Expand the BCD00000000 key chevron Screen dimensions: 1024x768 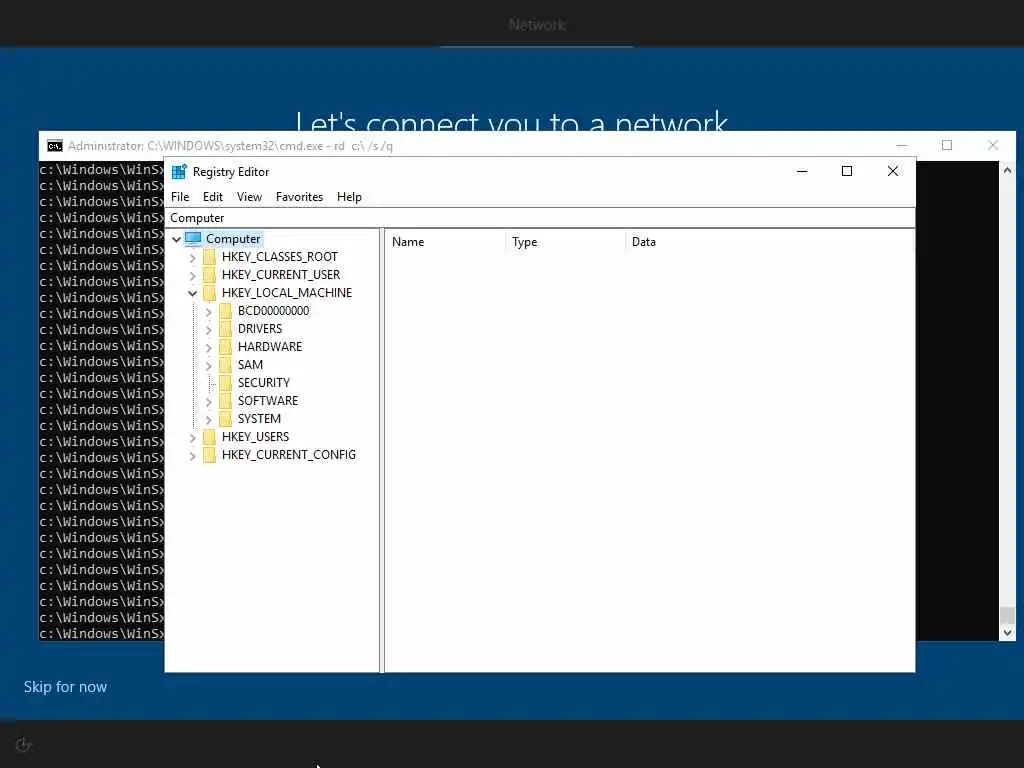pos(209,312)
